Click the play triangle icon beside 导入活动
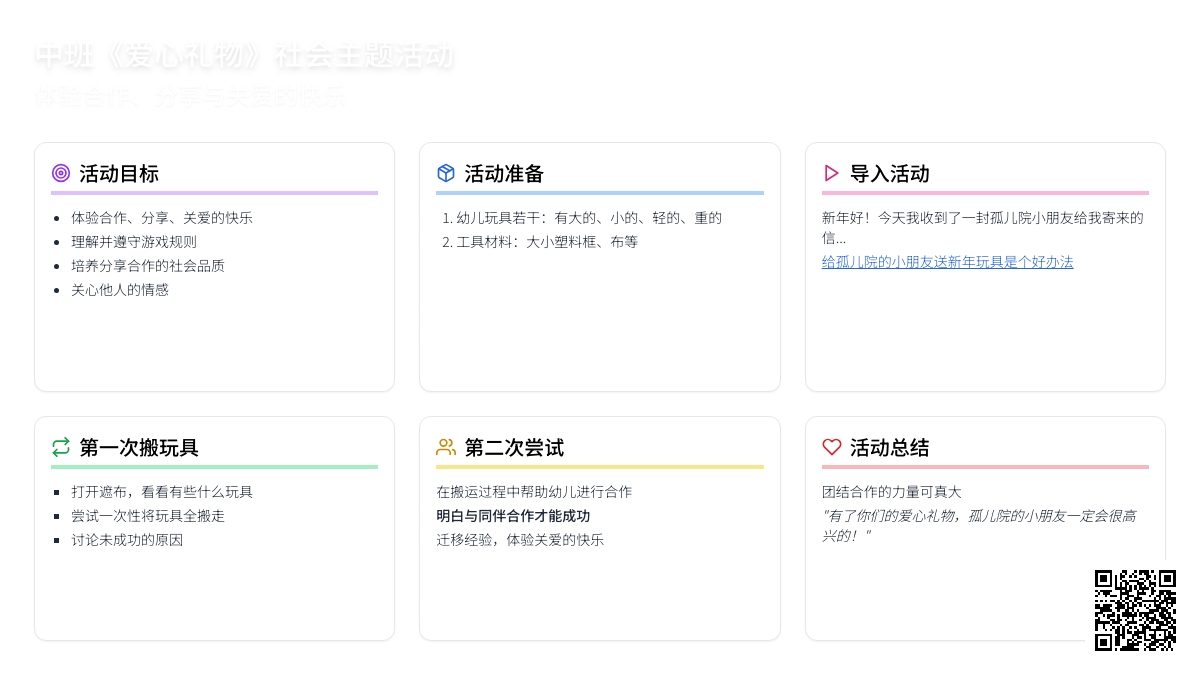 tap(831, 173)
